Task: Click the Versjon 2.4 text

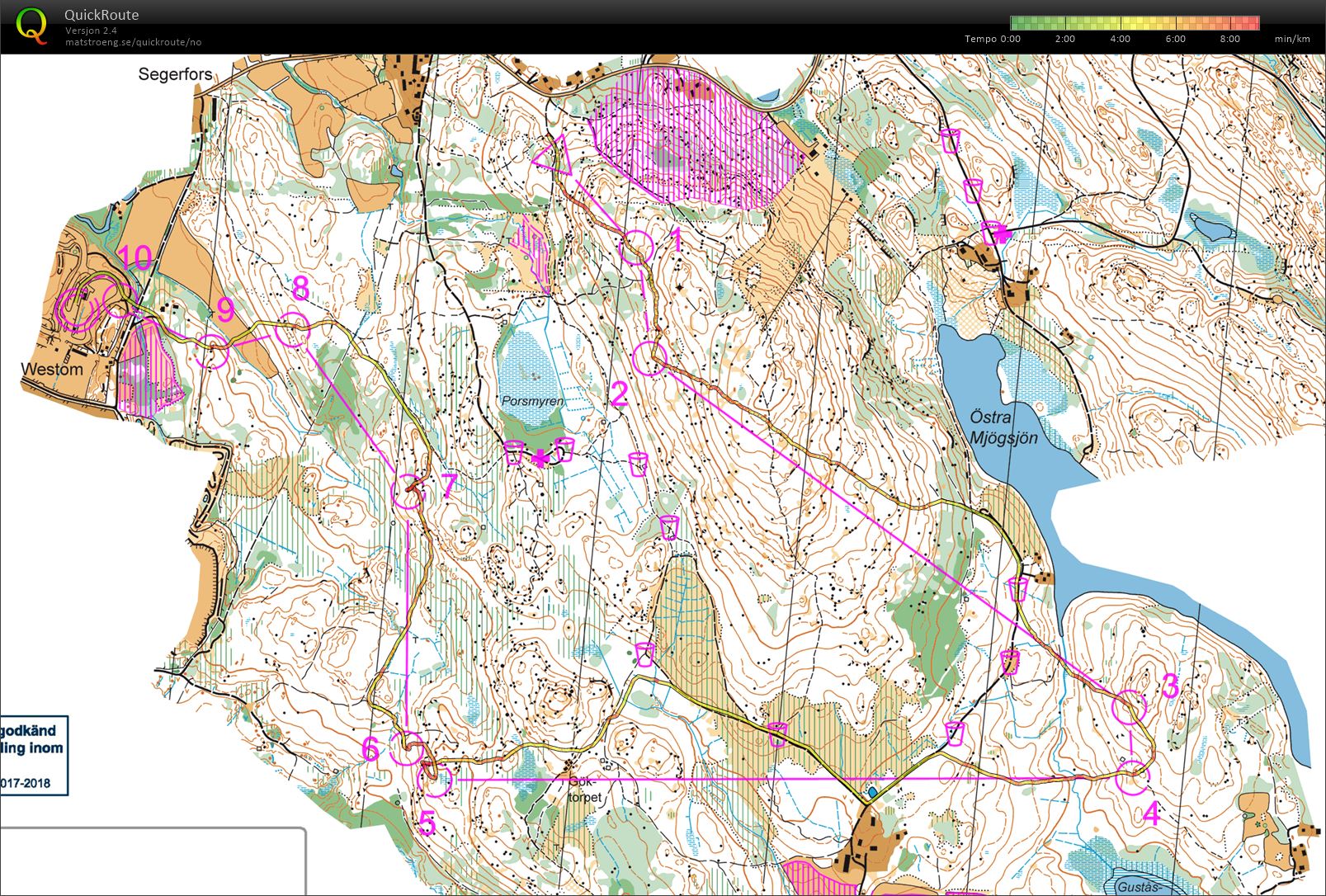Action: (x=91, y=31)
